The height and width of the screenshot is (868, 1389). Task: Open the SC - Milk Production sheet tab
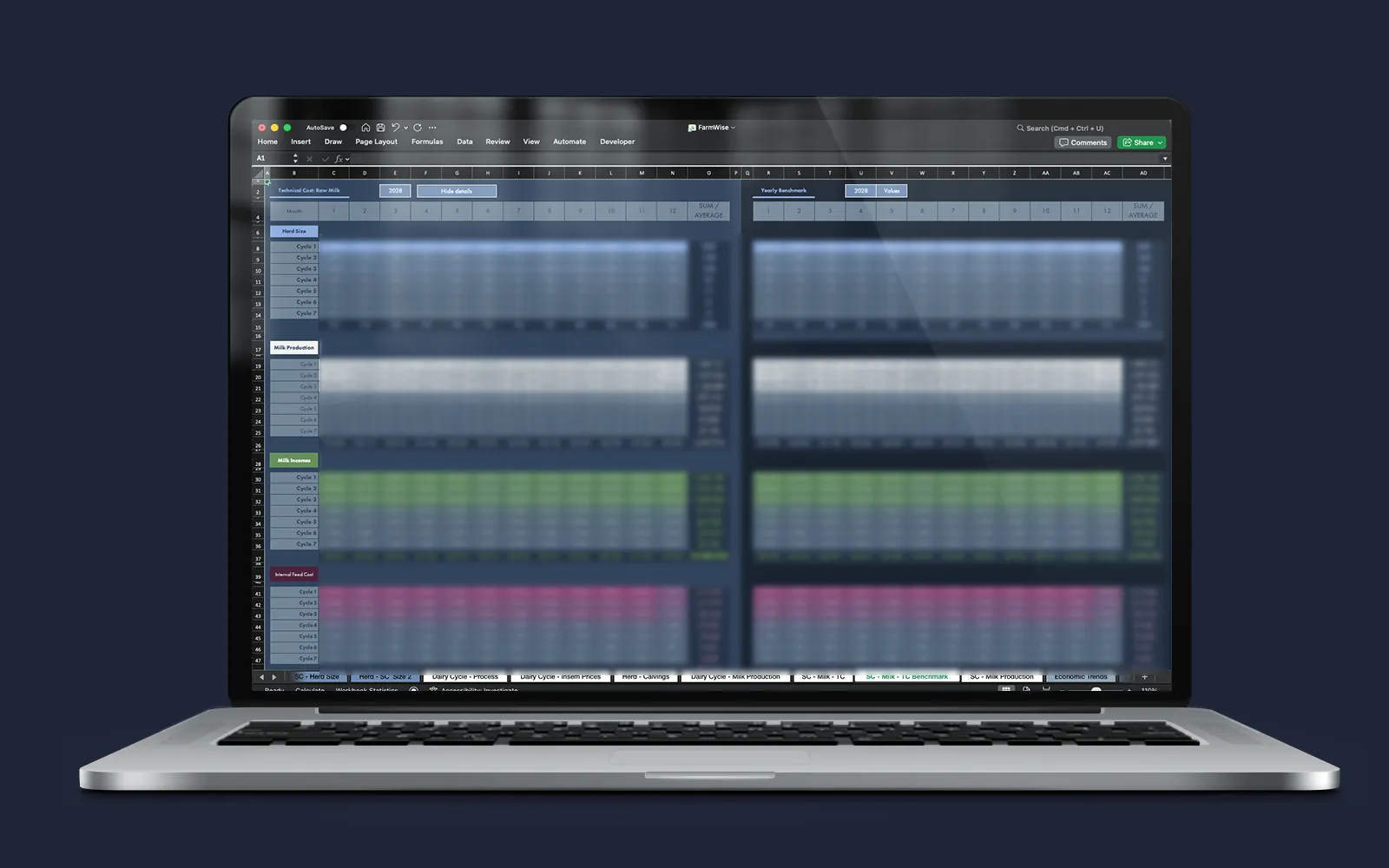pyautogui.click(x=1002, y=677)
